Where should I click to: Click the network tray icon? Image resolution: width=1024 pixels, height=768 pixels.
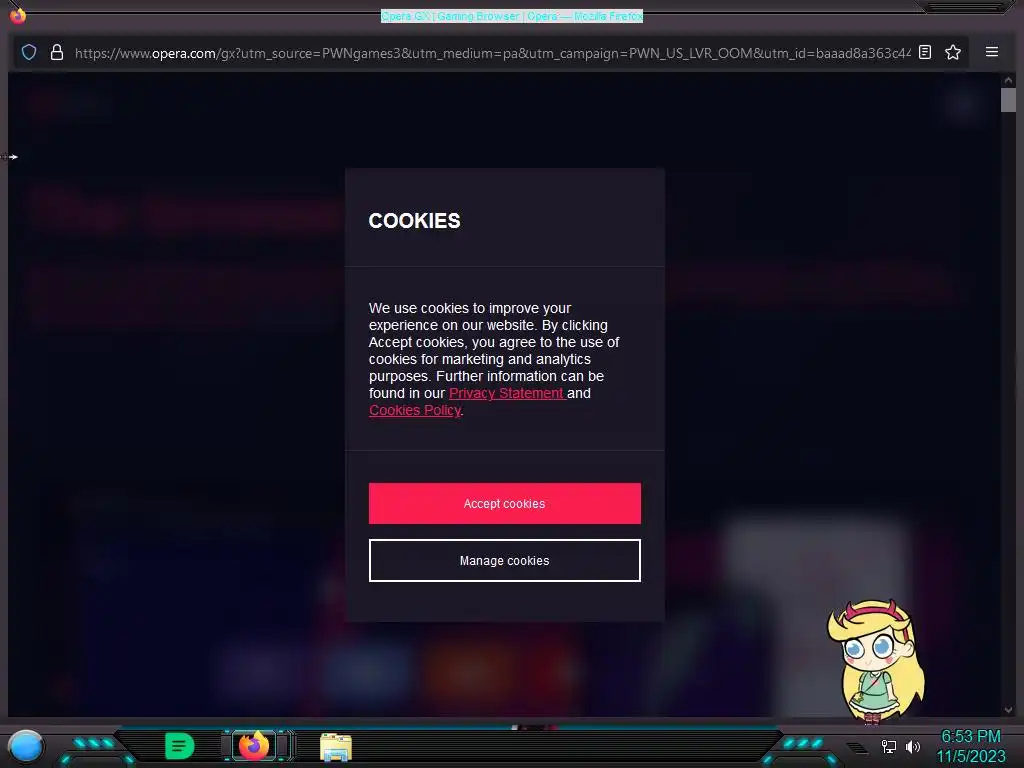point(888,746)
